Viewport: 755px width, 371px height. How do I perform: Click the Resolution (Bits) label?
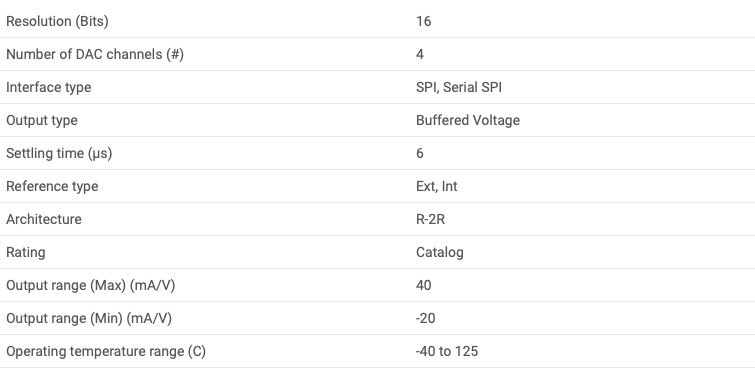click(57, 22)
